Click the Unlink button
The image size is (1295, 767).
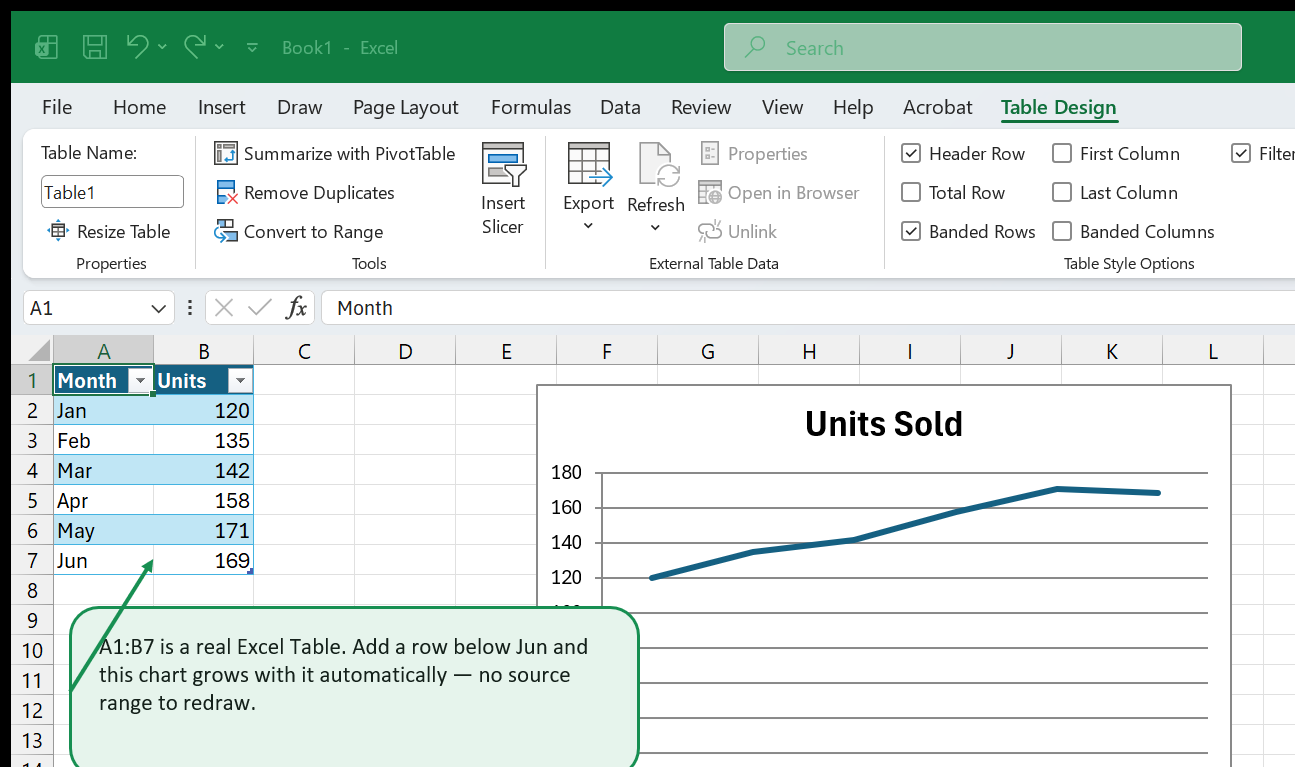click(x=737, y=232)
